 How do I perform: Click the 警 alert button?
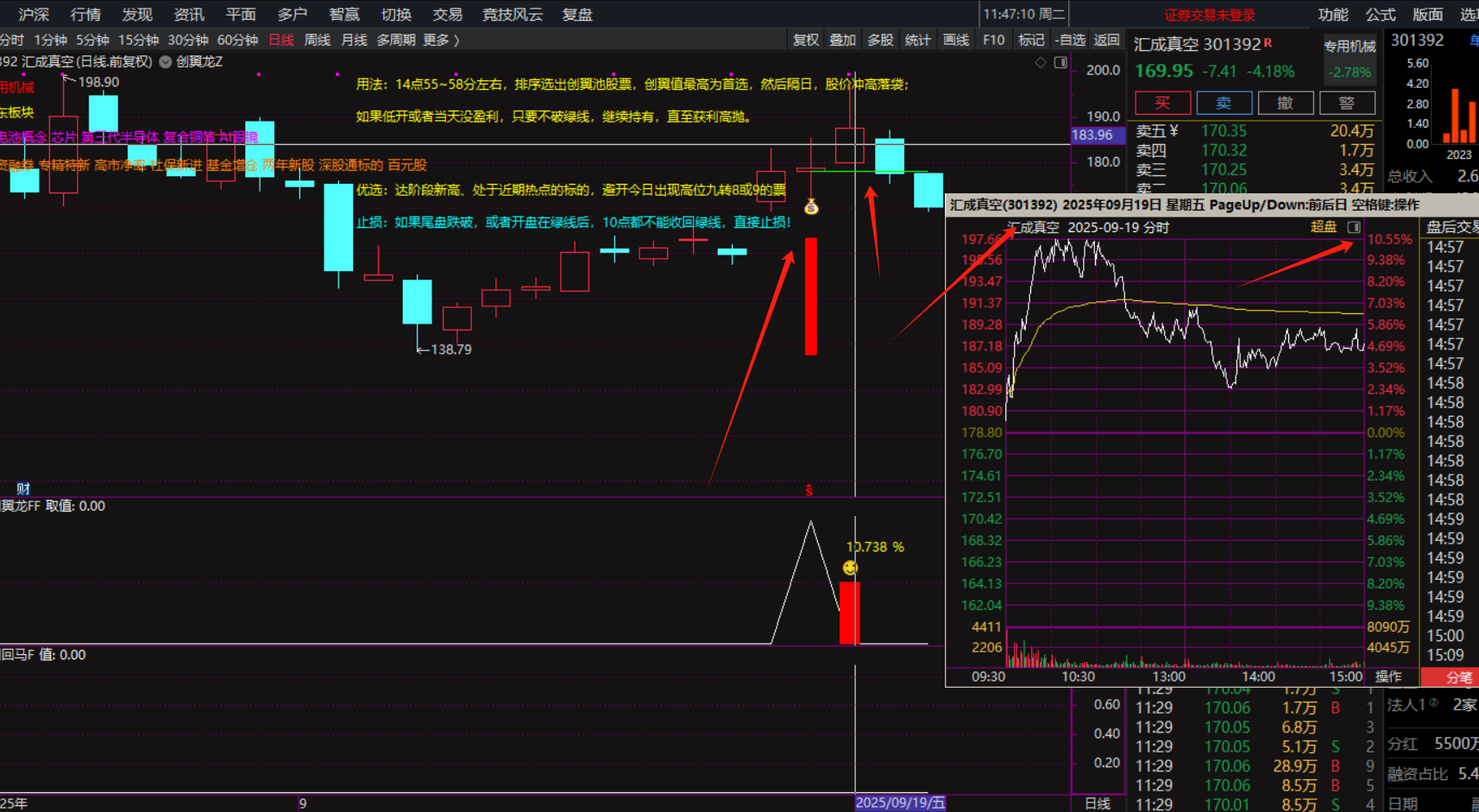point(1346,103)
